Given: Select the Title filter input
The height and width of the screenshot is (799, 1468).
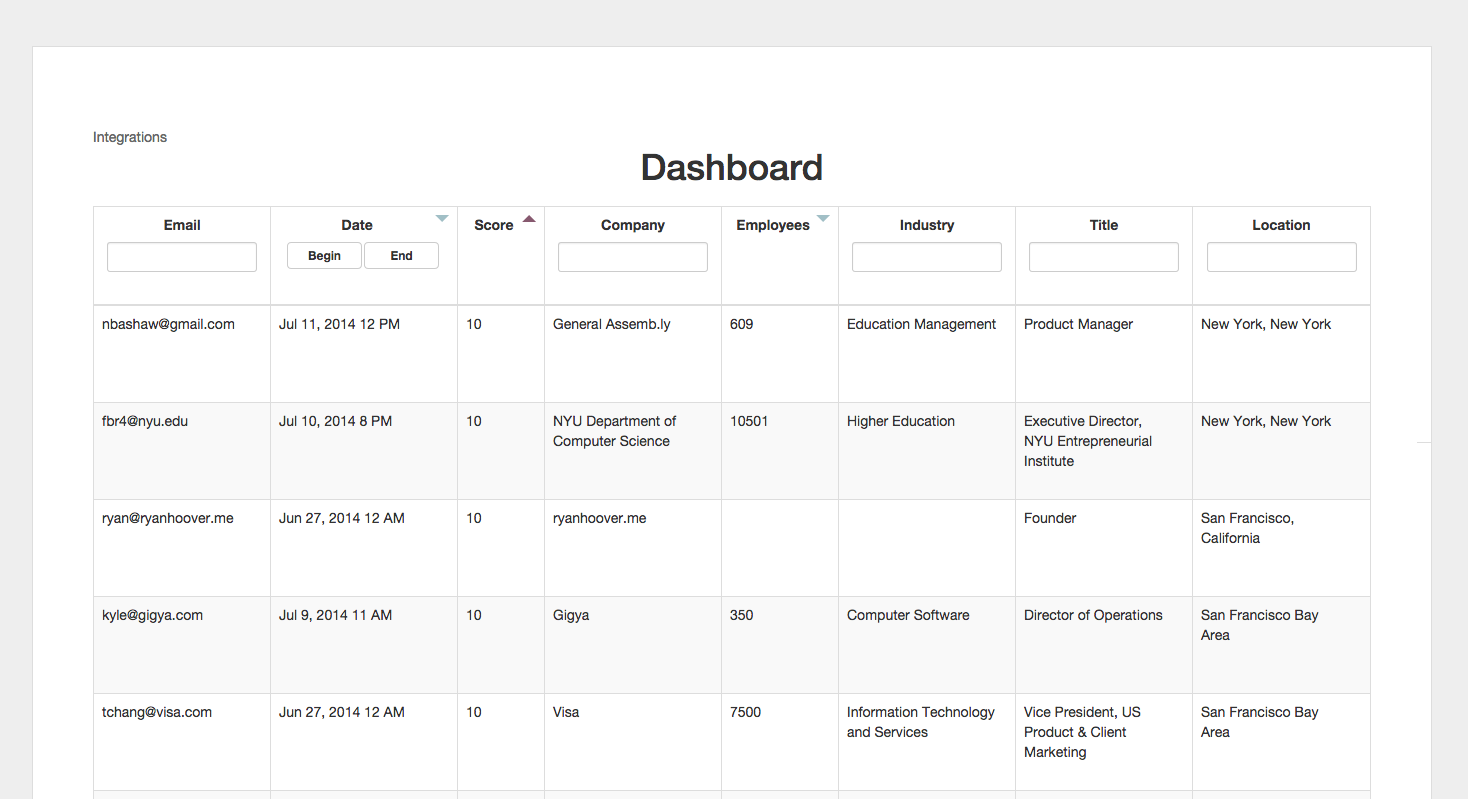Looking at the screenshot, I should pyautogui.click(x=1103, y=257).
